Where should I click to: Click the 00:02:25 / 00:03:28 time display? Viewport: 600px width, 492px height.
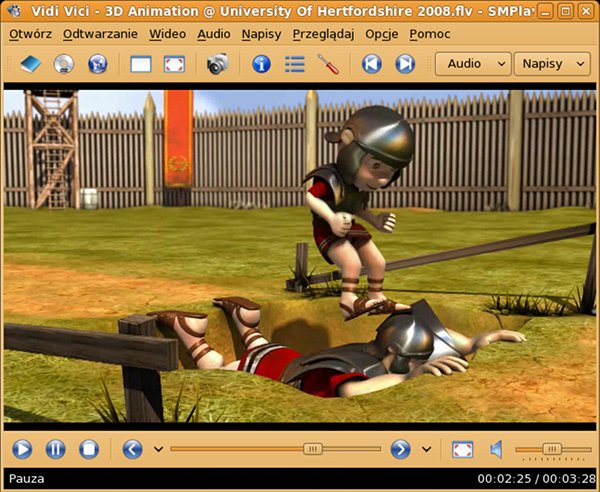click(536, 479)
